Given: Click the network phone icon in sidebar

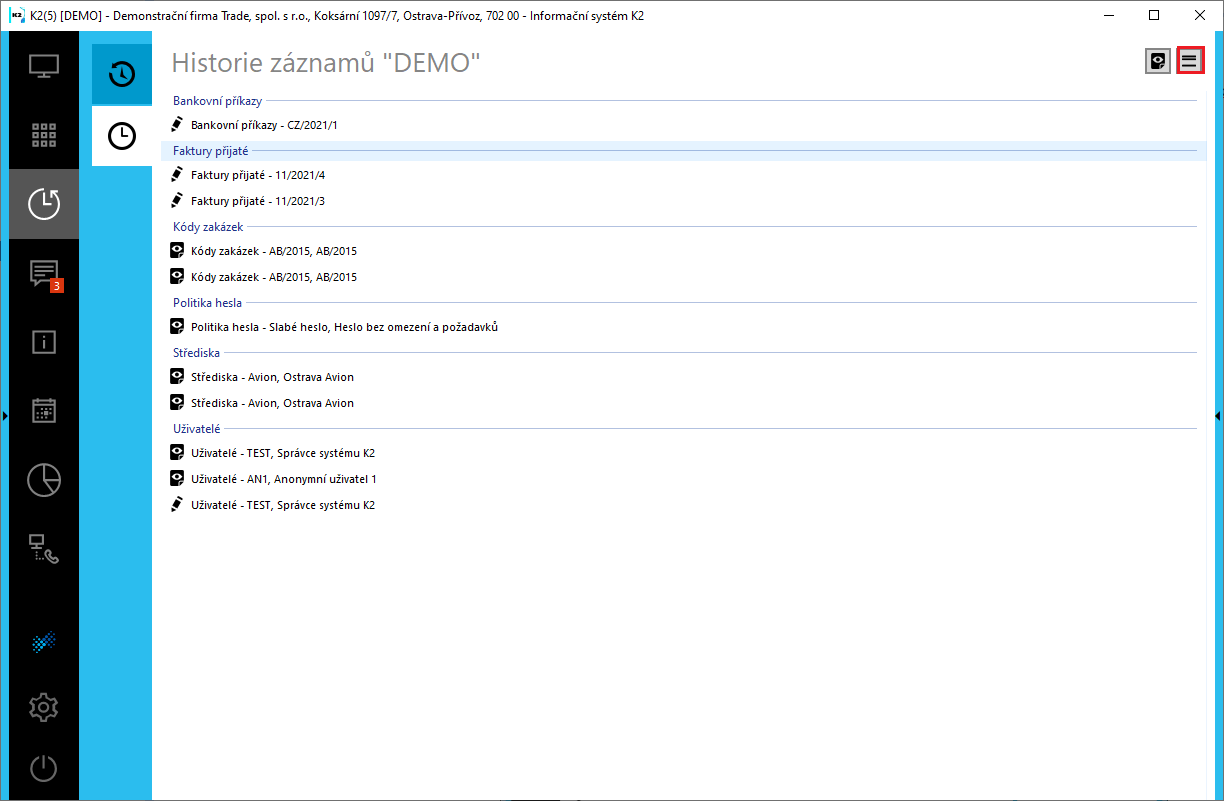Looking at the screenshot, I should coord(44,549).
